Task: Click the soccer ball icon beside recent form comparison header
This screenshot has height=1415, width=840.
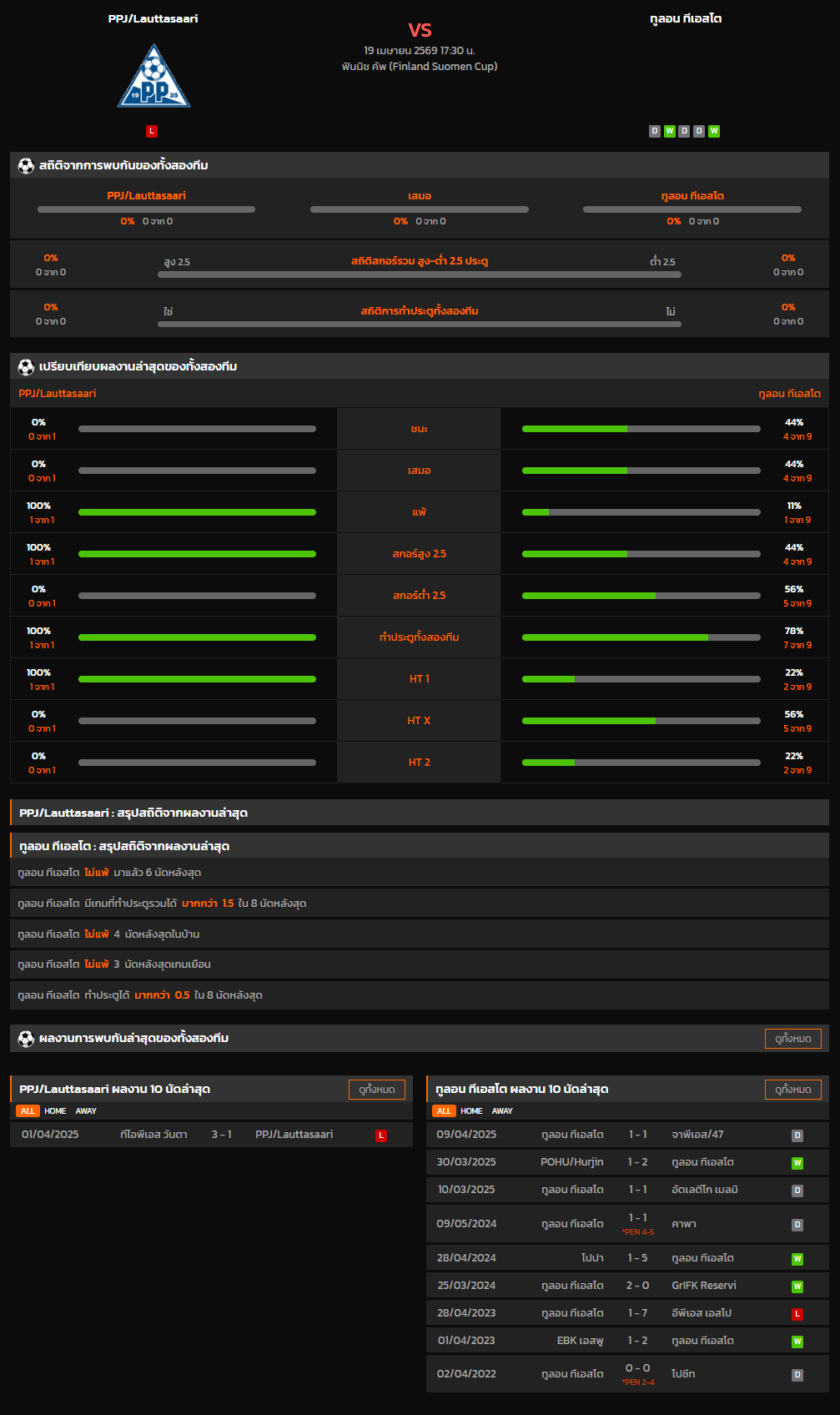Action: [26, 366]
